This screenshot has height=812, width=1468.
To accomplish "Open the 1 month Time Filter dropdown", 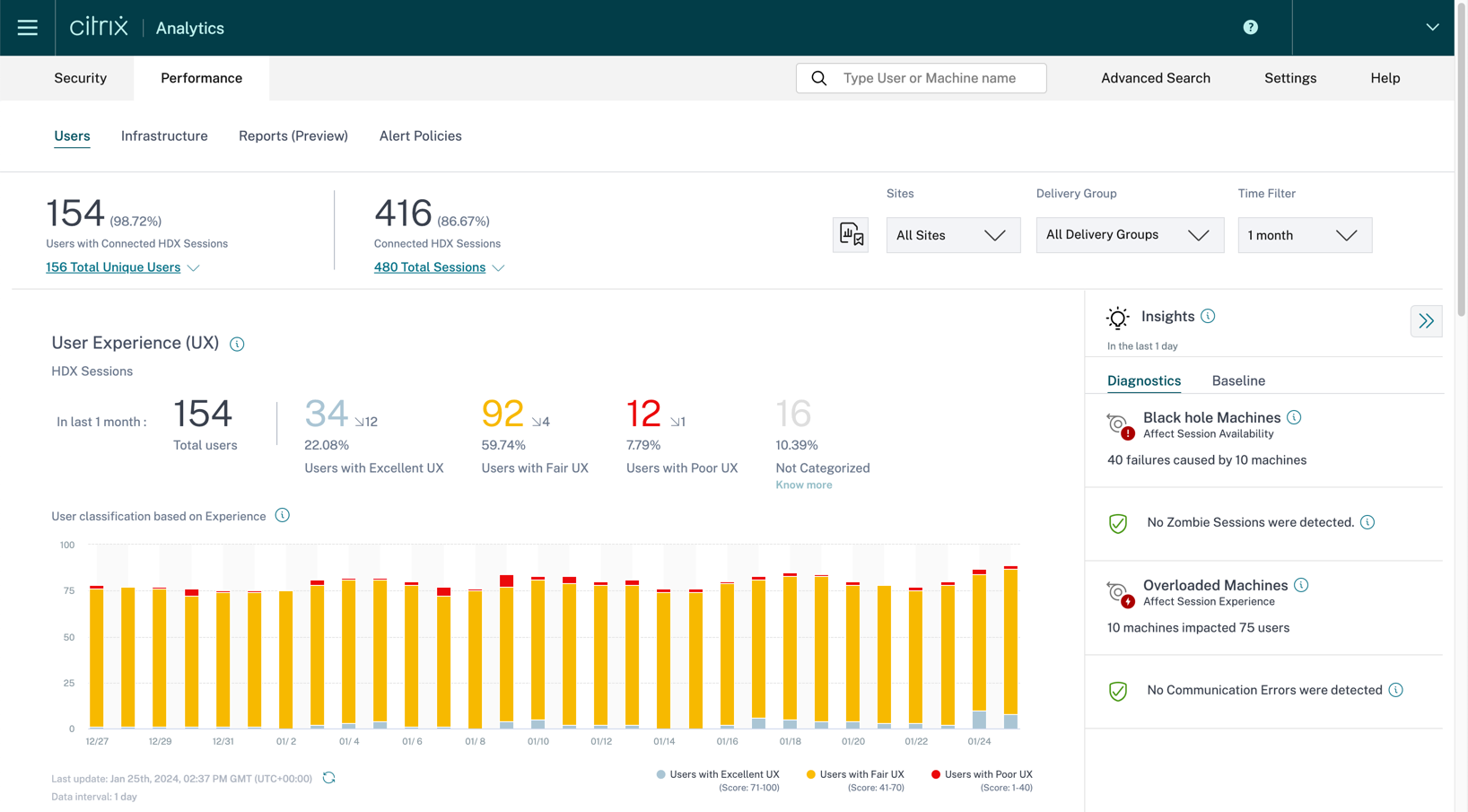I will (x=1304, y=235).
